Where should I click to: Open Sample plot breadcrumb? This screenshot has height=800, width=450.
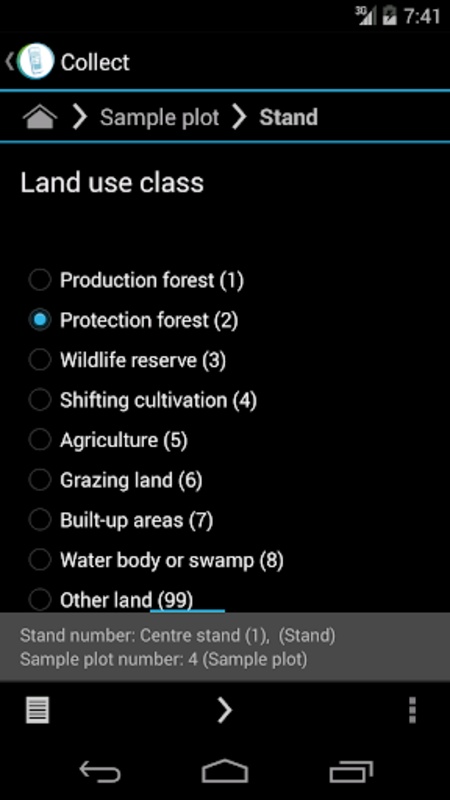click(160, 117)
